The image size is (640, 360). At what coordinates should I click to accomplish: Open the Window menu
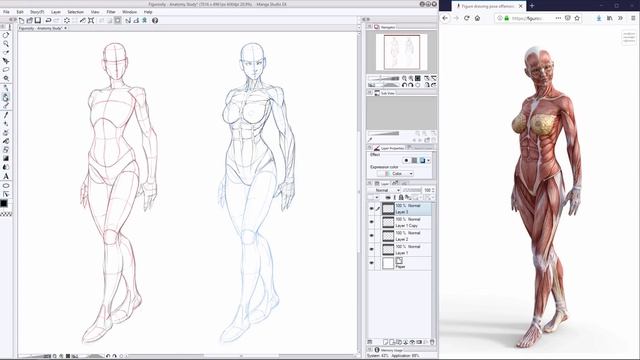(129, 12)
